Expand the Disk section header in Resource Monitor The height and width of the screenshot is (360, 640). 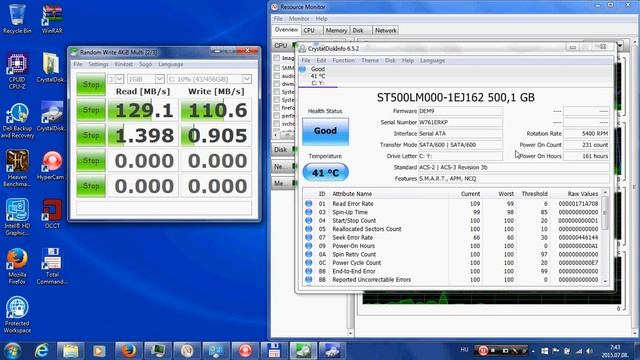pyautogui.click(x=282, y=150)
